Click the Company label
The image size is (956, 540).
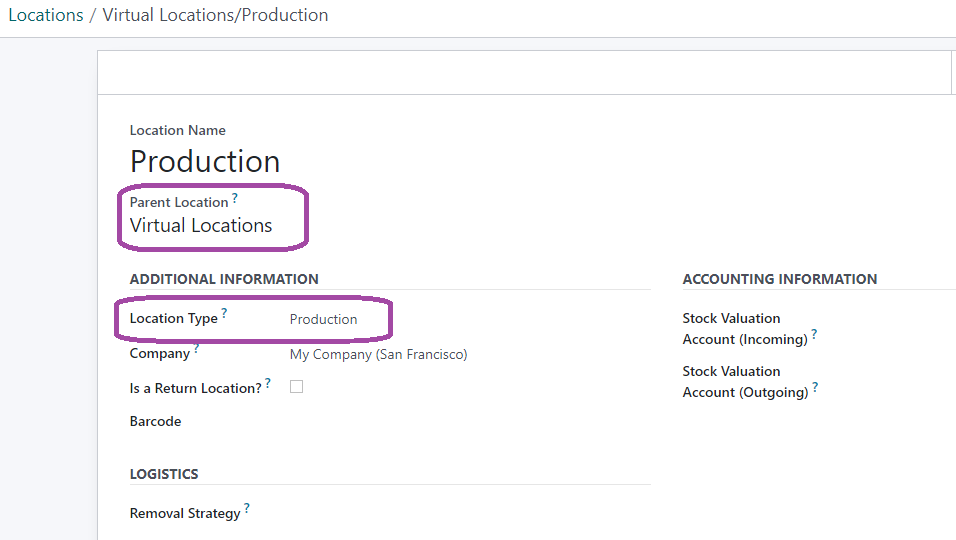(160, 354)
